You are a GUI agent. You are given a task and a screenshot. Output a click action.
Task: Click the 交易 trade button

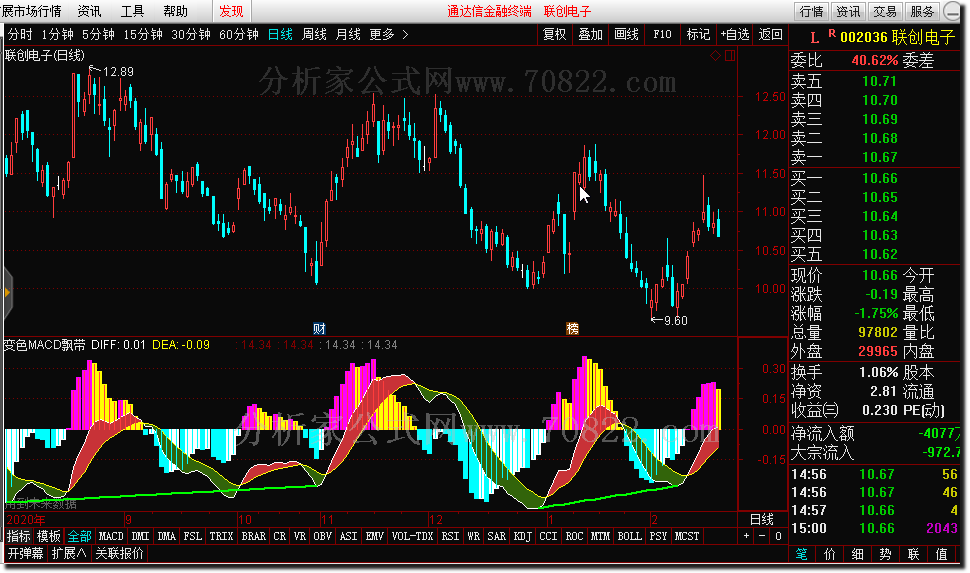tap(885, 11)
